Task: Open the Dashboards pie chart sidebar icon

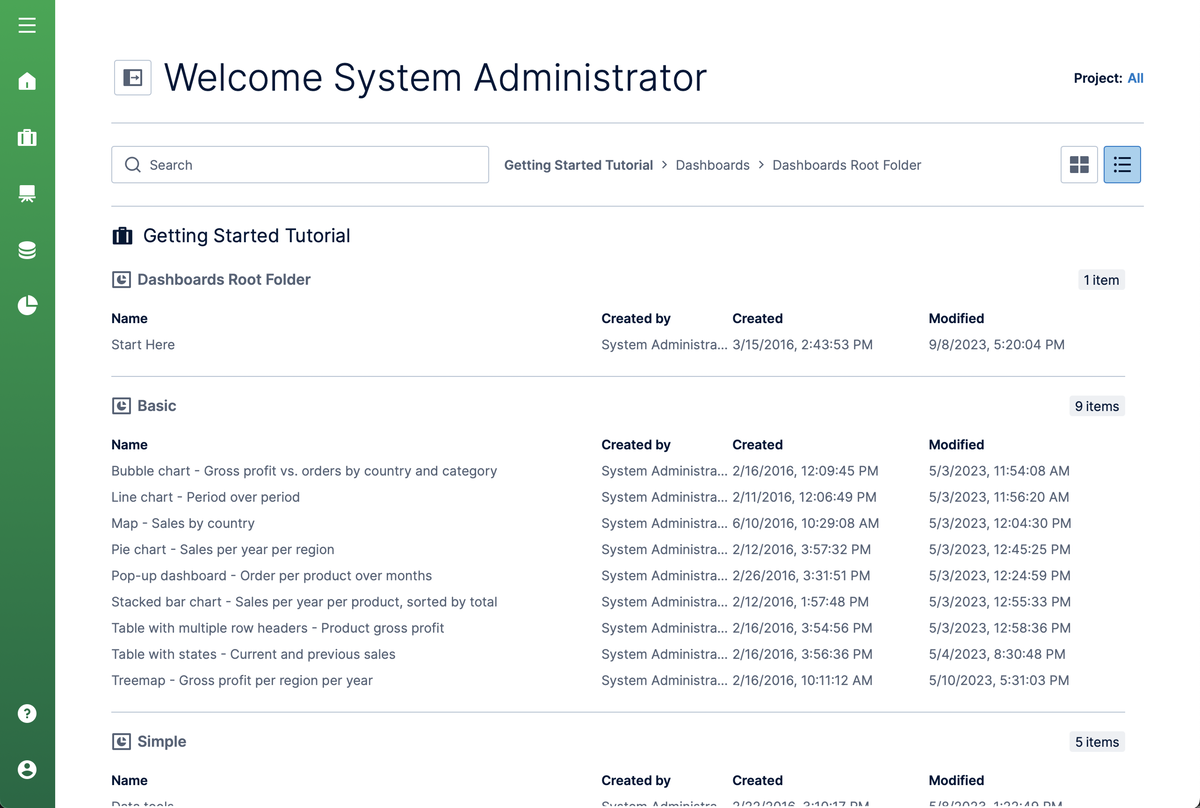Action: 27,305
